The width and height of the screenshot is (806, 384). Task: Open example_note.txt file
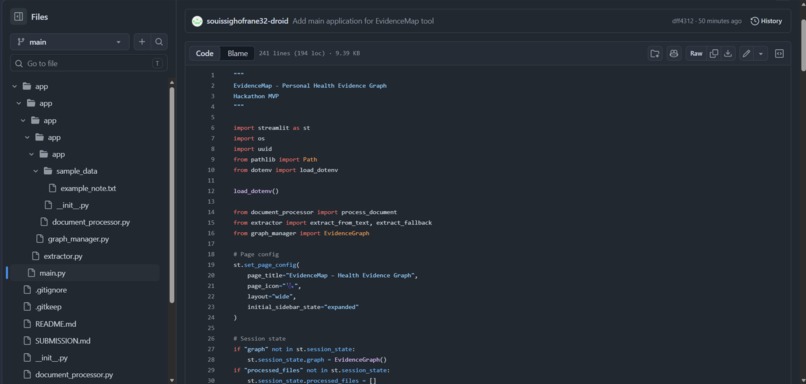point(88,188)
